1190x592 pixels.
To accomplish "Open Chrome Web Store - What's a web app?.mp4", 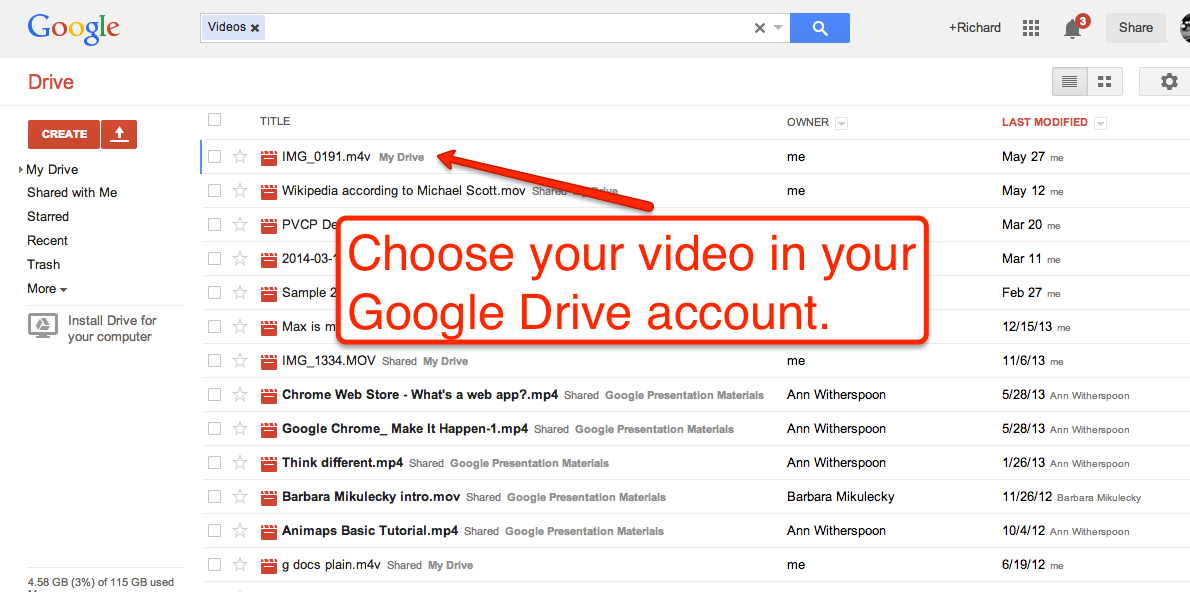I will coord(420,395).
